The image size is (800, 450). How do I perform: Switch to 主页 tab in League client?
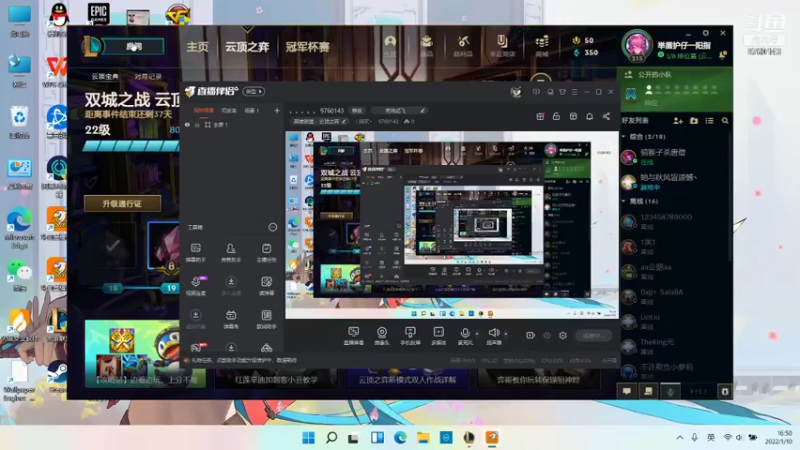197,47
